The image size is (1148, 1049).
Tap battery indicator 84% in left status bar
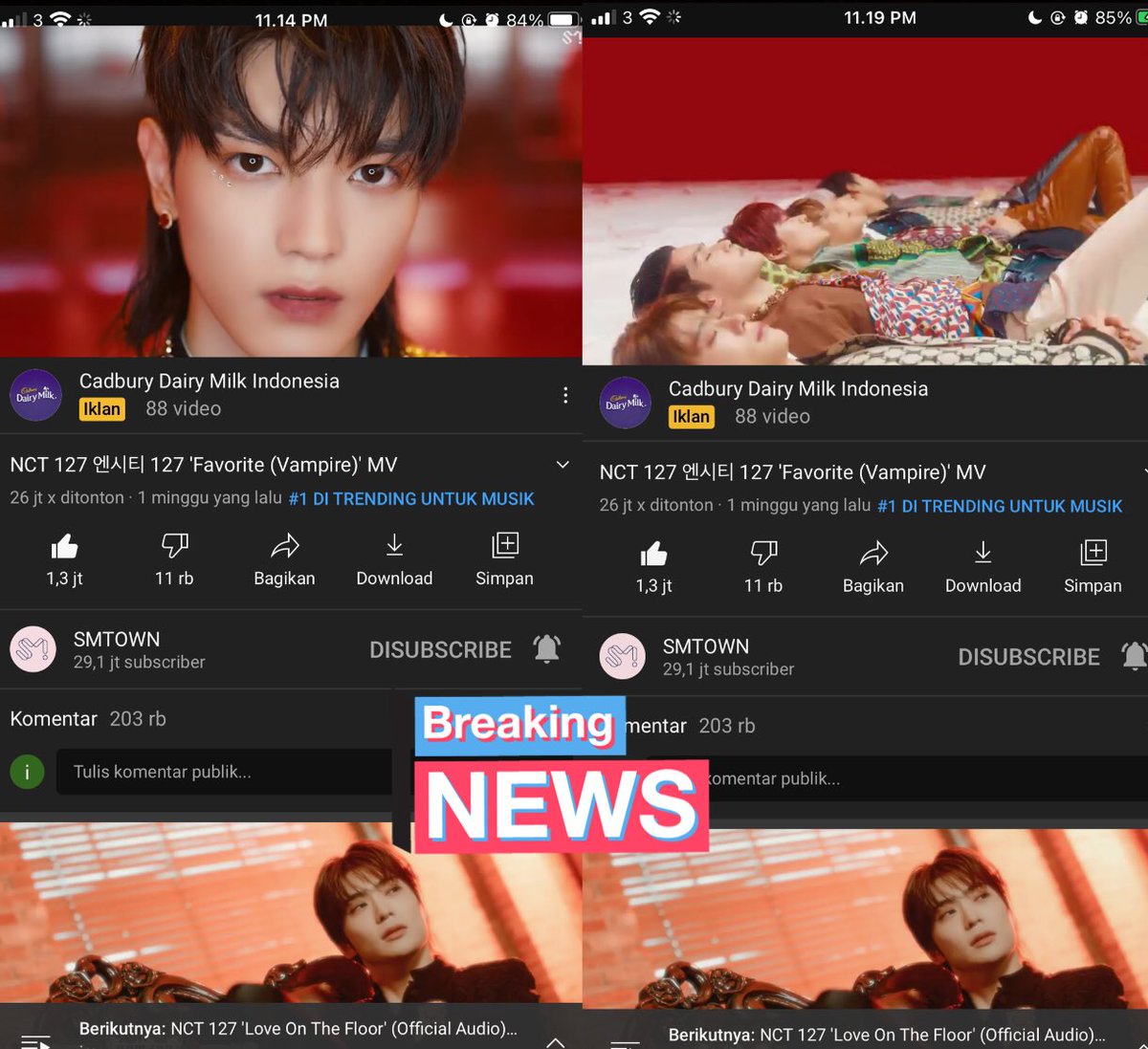coord(542,19)
